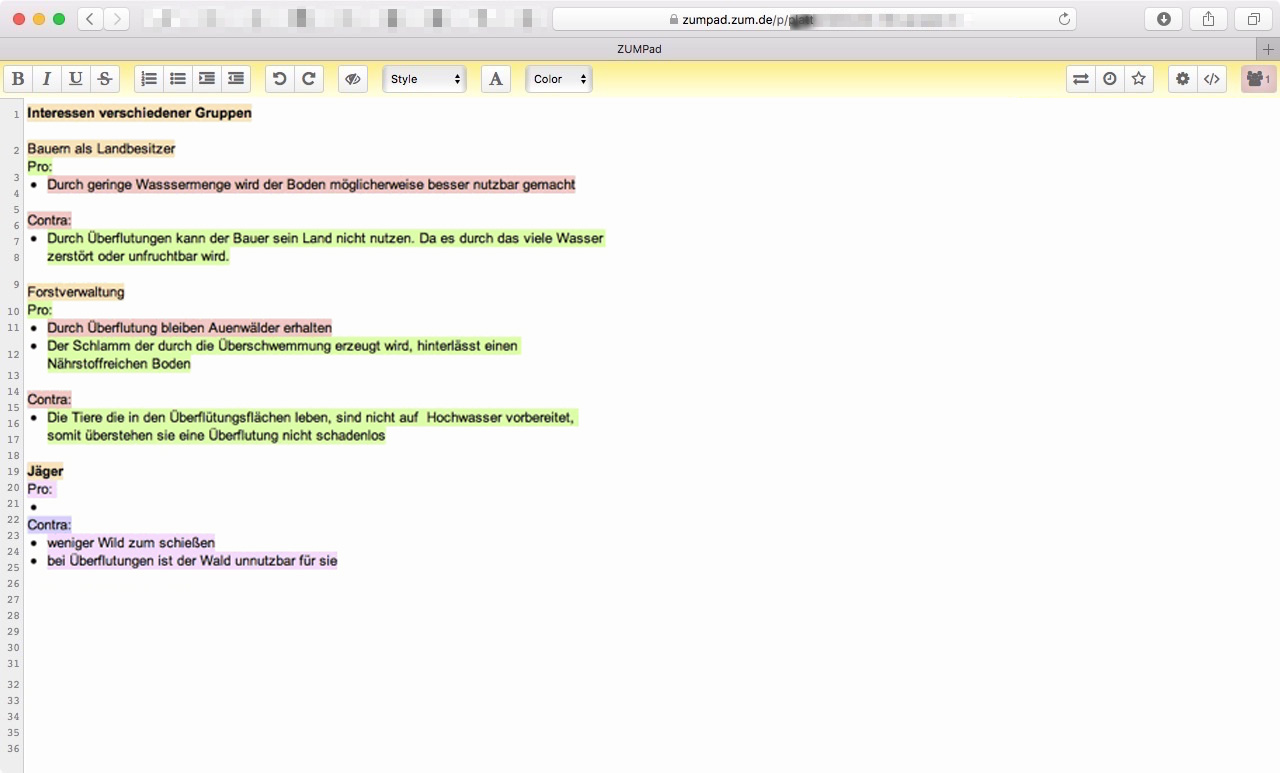Open the Color dropdown

coord(559,79)
